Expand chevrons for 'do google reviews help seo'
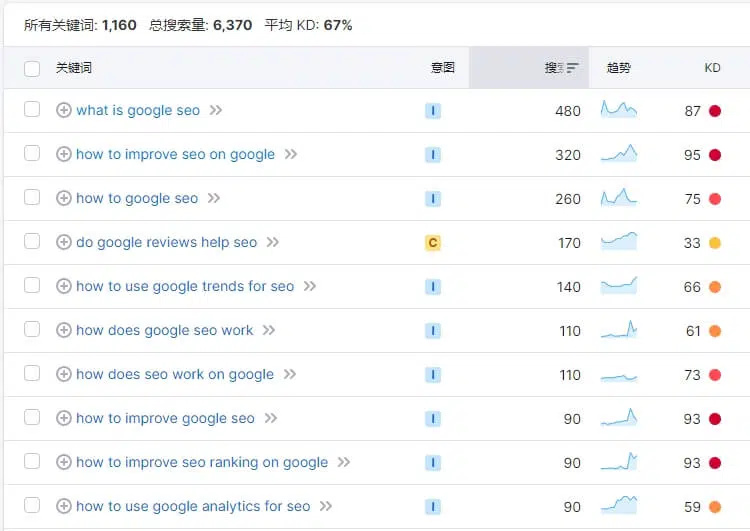Image resolution: width=750 pixels, height=531 pixels. click(273, 243)
